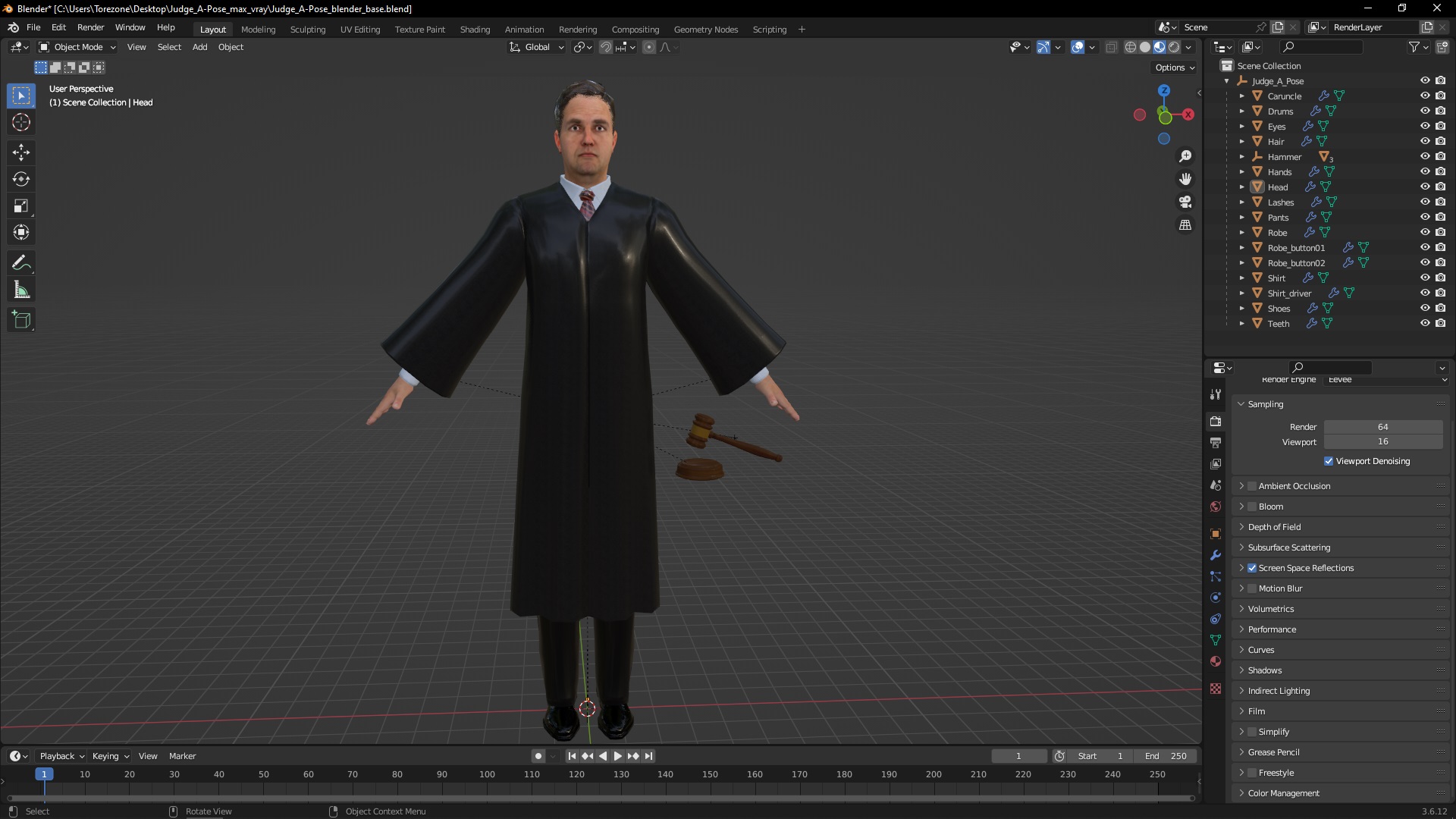Switch to the Geometry Nodes workspace tab

[705, 30]
